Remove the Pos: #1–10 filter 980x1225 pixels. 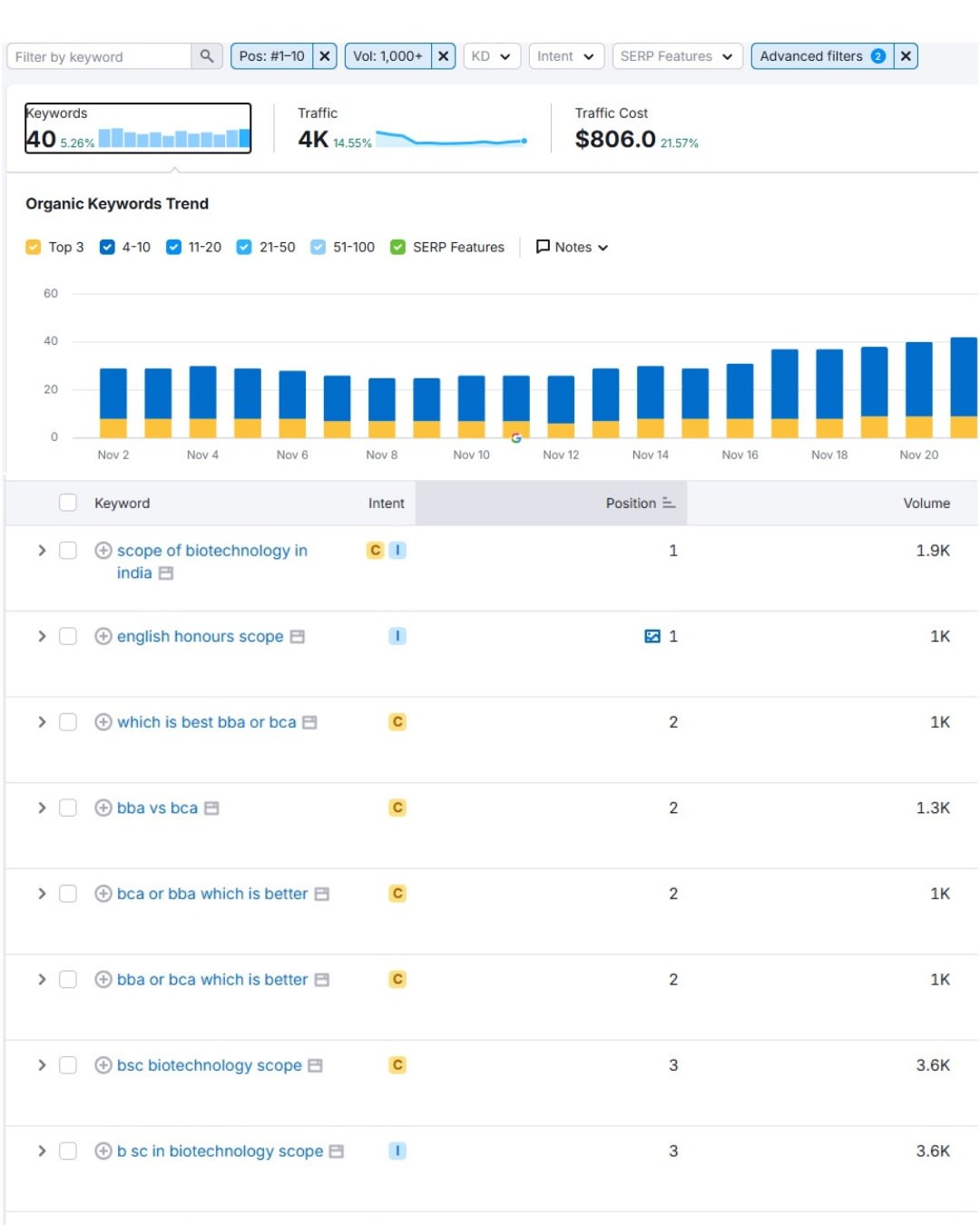[325, 56]
